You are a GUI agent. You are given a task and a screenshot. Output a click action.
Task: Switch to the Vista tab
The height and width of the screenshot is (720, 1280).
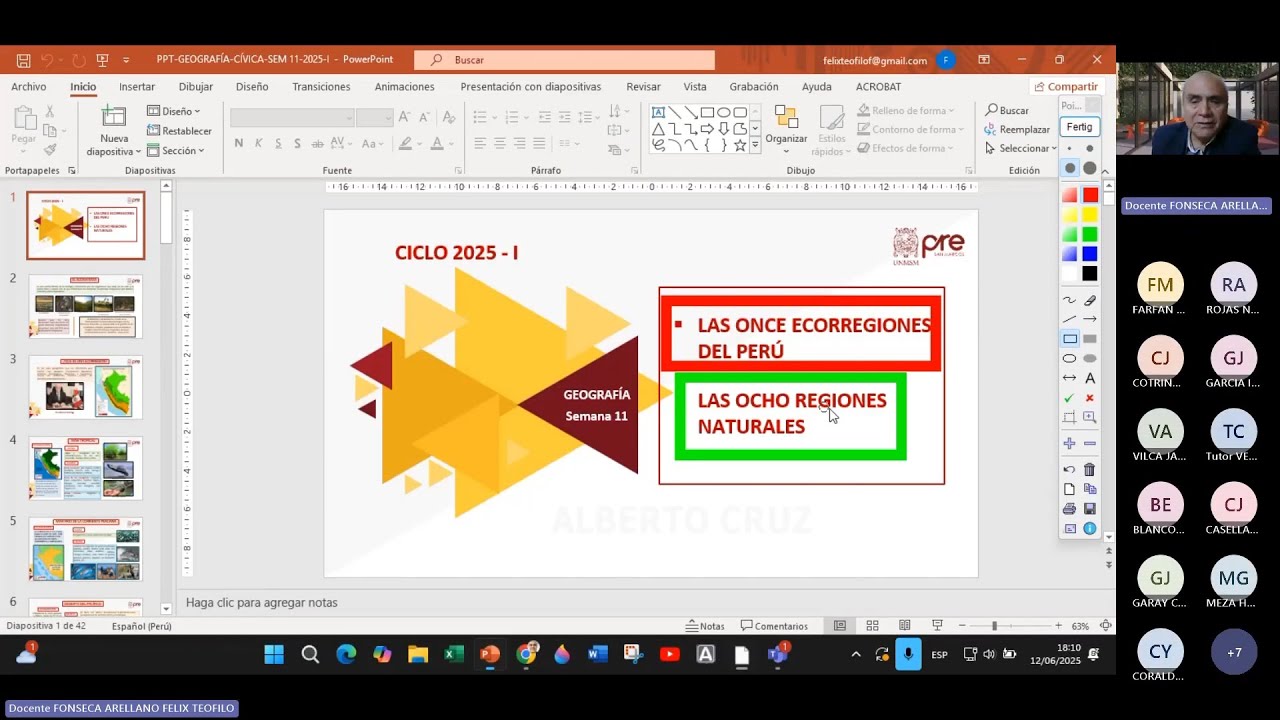click(x=695, y=87)
